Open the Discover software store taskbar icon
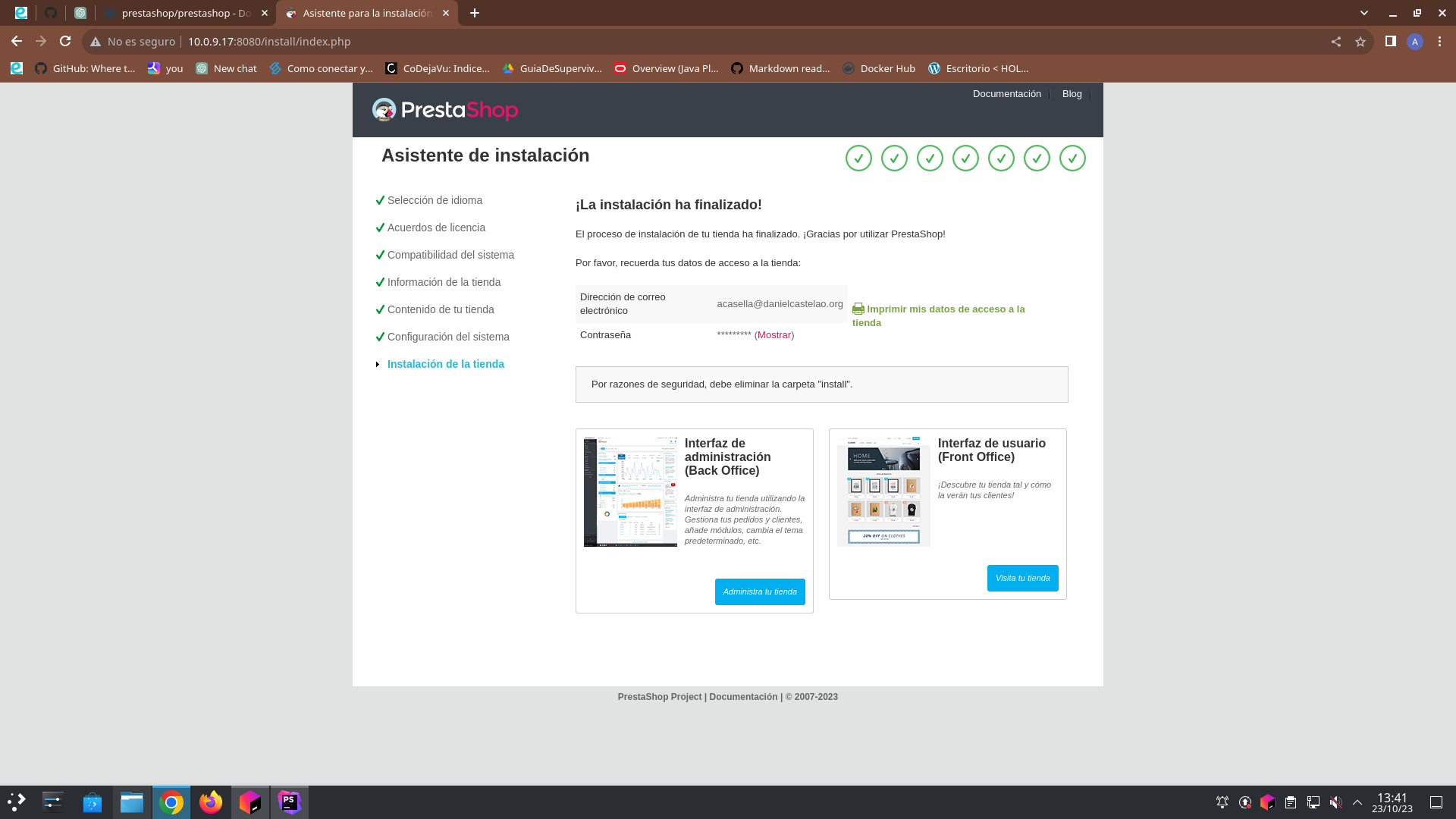The width and height of the screenshot is (1456, 819). point(93,802)
